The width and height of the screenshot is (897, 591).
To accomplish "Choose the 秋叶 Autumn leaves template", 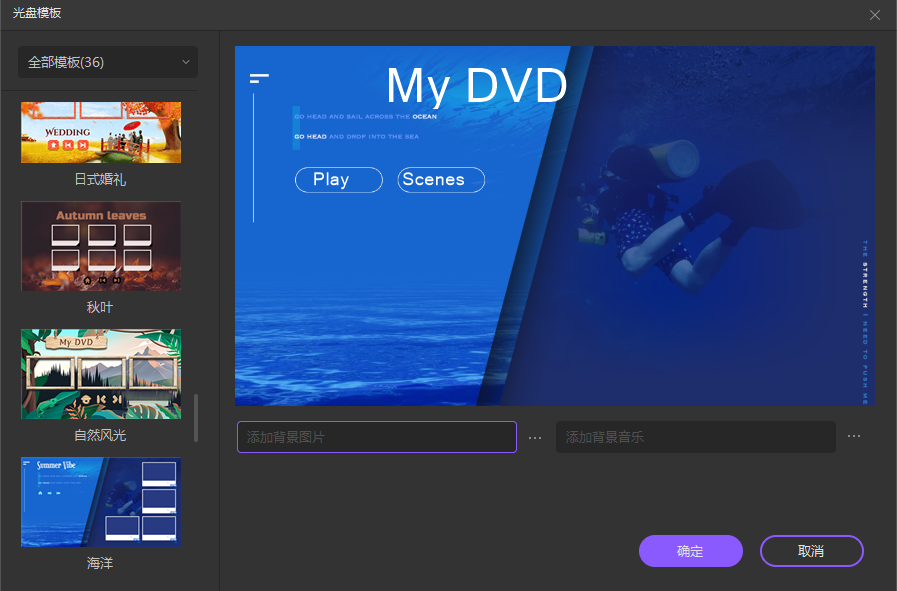I will tap(101, 246).
